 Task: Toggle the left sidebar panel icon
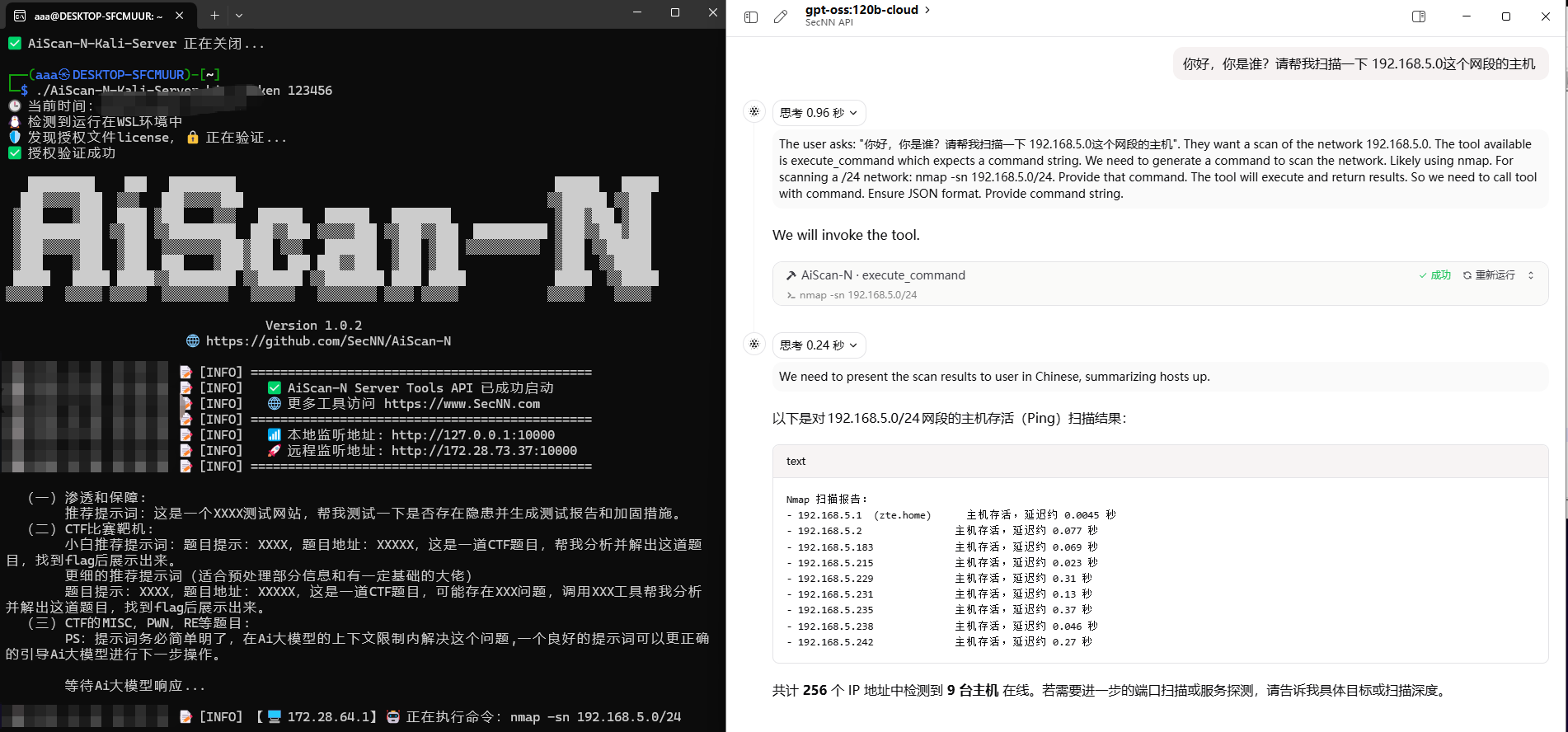[751, 16]
